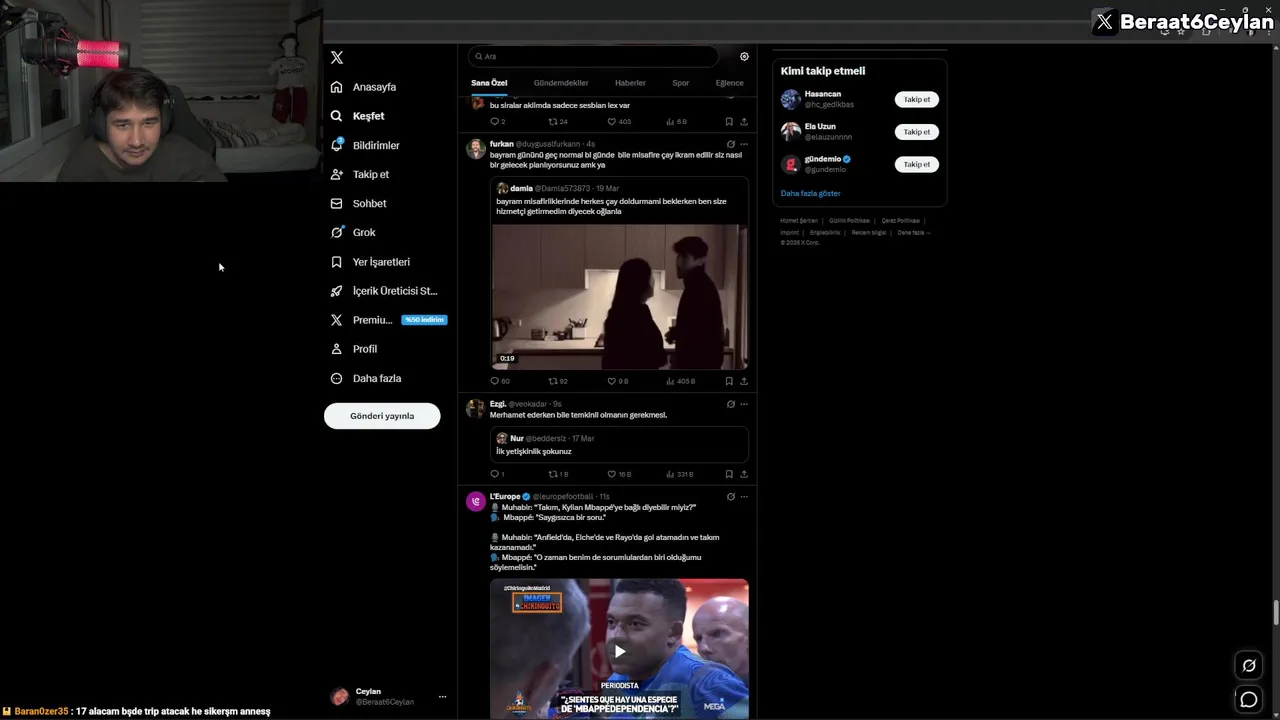Open more options on furkan's post
The height and width of the screenshot is (720, 1280).
744,144
